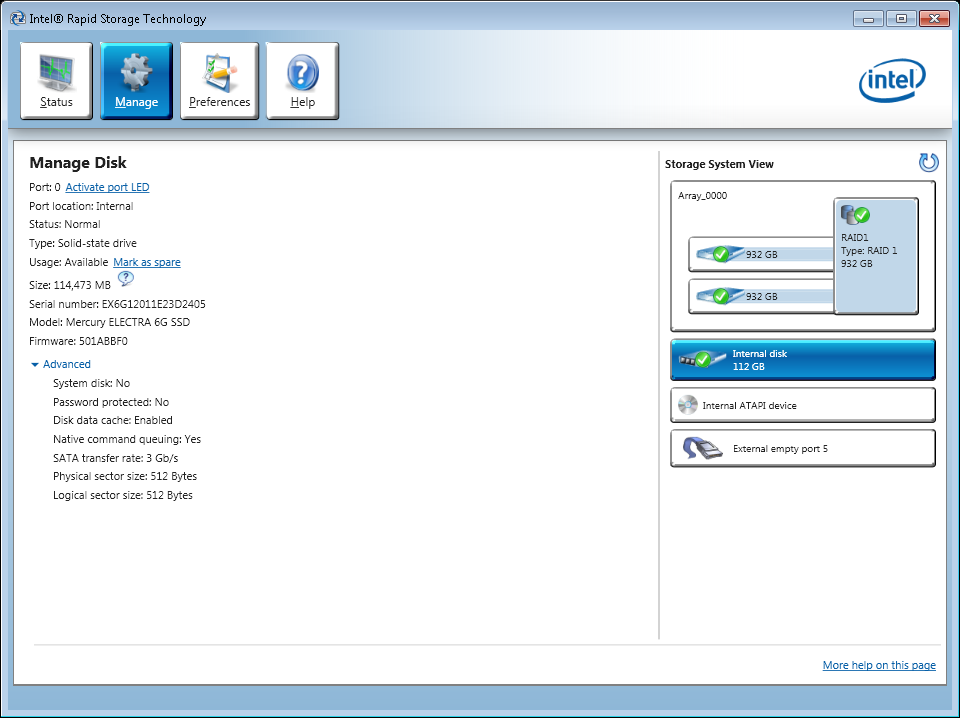Select the second 932 GB disk
This screenshot has width=960, height=718.
coord(760,295)
